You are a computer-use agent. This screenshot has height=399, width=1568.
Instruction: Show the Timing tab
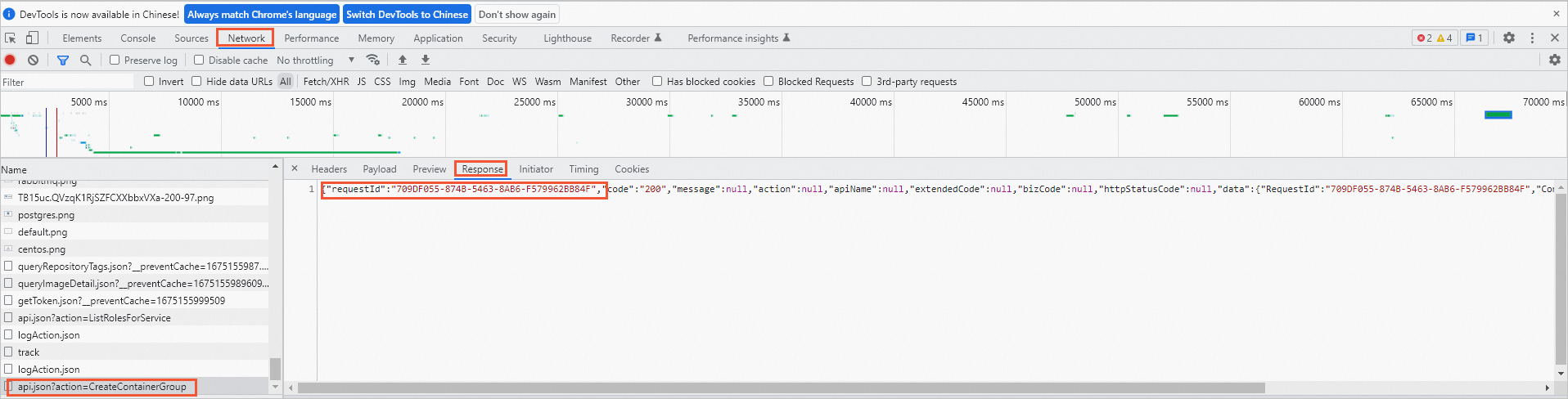[583, 169]
